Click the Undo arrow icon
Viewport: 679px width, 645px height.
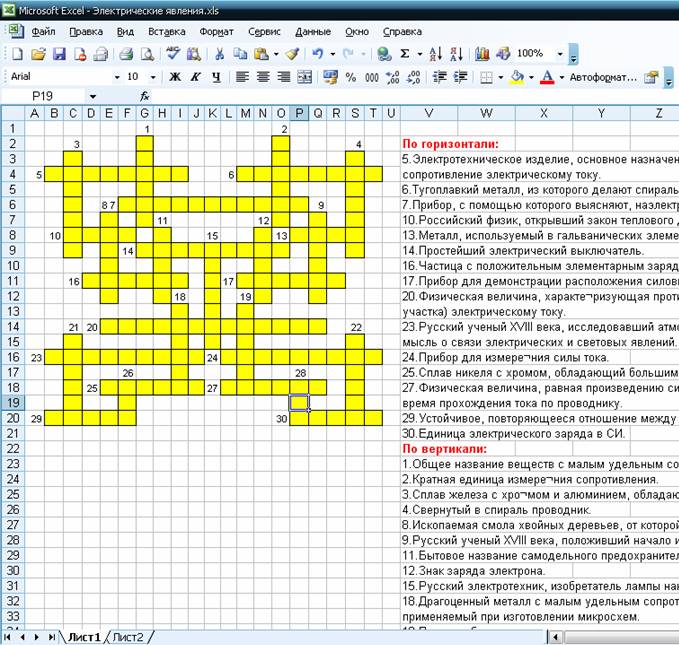318,54
